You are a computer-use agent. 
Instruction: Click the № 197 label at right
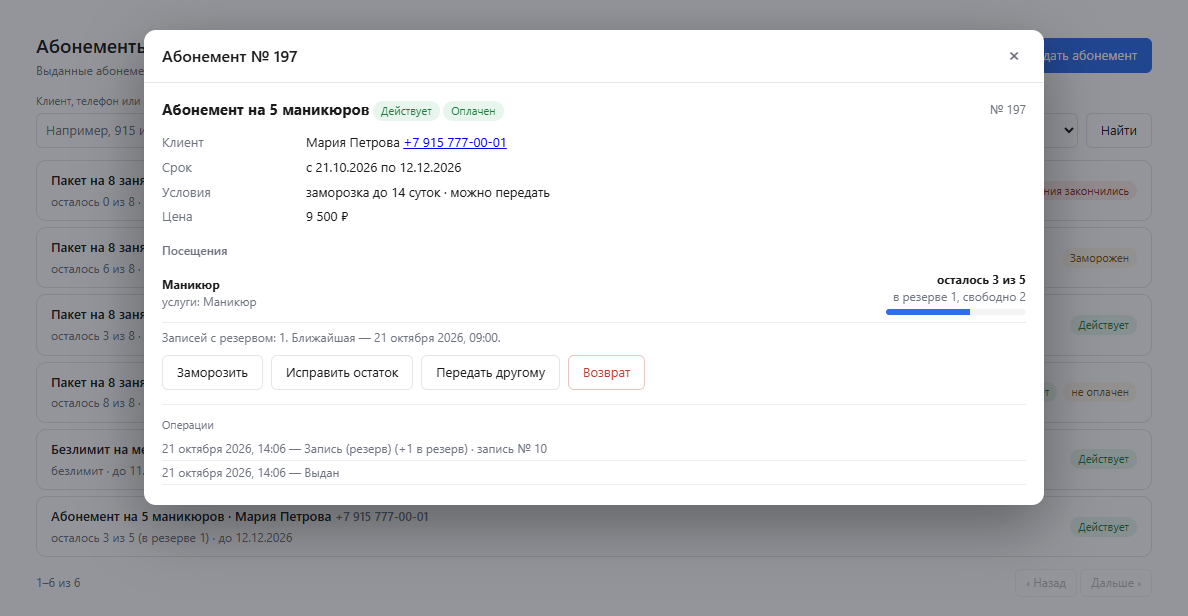coord(1007,110)
